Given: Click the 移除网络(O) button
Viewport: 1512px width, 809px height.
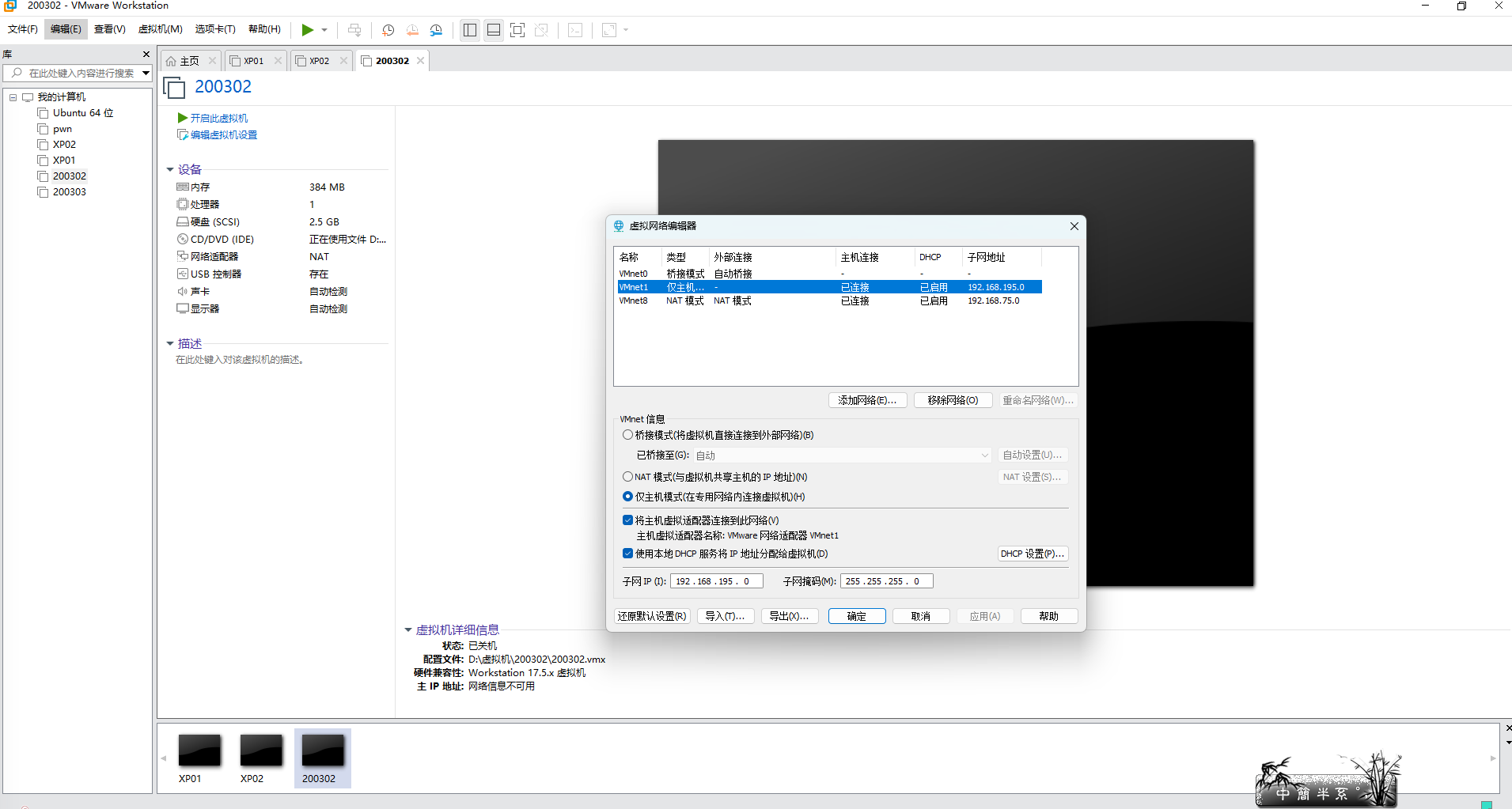Looking at the screenshot, I should [x=953, y=400].
